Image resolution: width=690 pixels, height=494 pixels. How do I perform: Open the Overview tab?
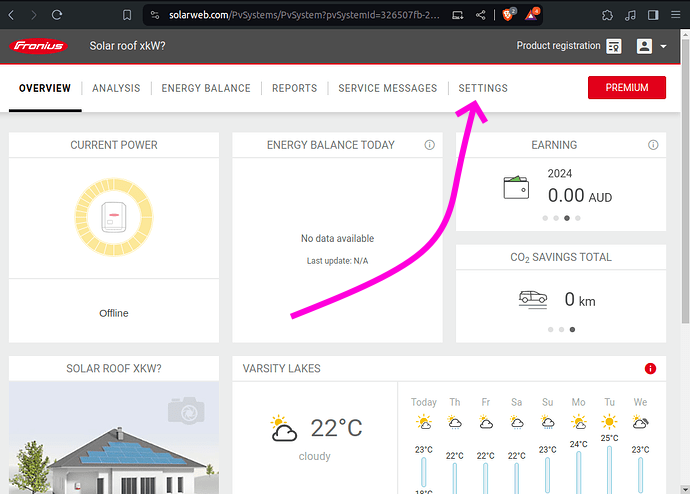[45, 88]
